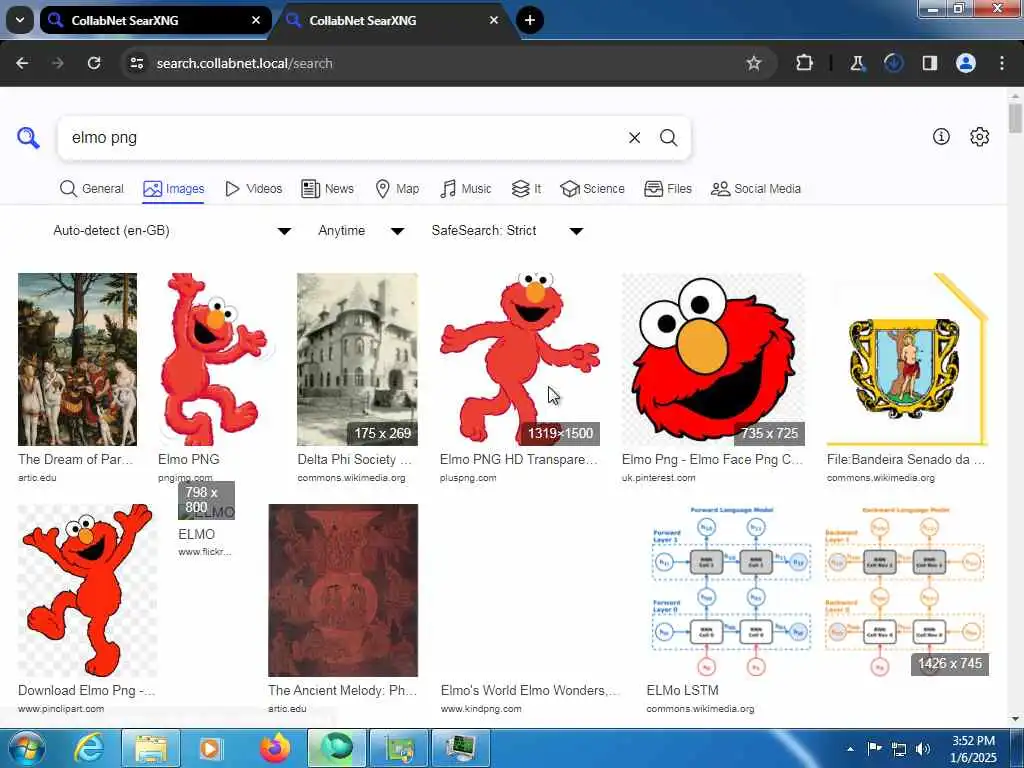
Task: Switch to the first CollabNet SearXNG tab
Action: coord(155,20)
